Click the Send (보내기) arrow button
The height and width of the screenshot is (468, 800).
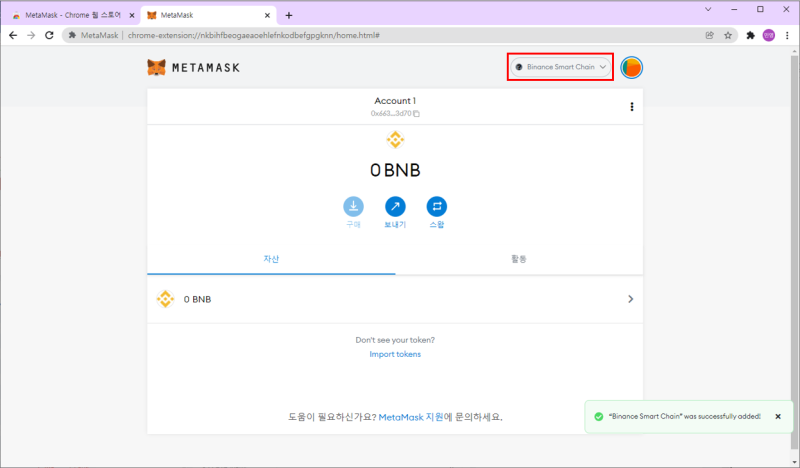pos(395,207)
